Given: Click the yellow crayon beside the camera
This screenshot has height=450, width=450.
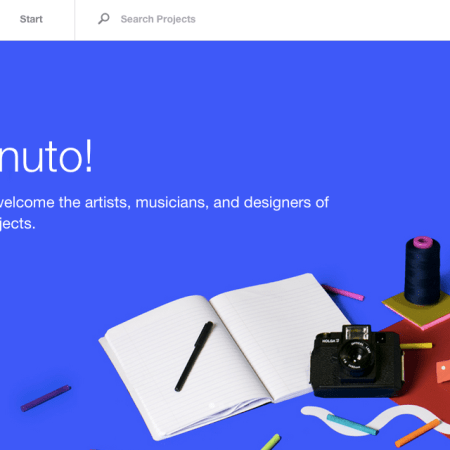Looking at the screenshot, I should click(x=416, y=346).
